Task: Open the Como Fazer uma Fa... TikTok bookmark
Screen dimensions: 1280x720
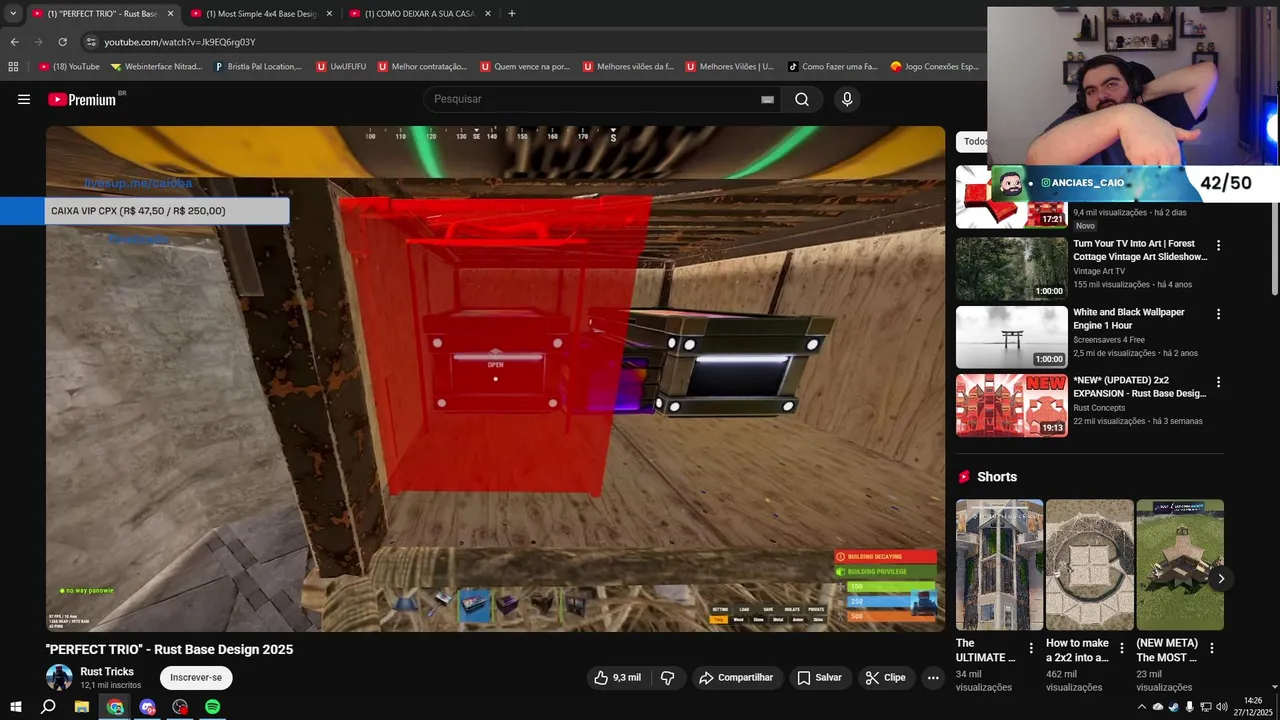Action: point(832,66)
